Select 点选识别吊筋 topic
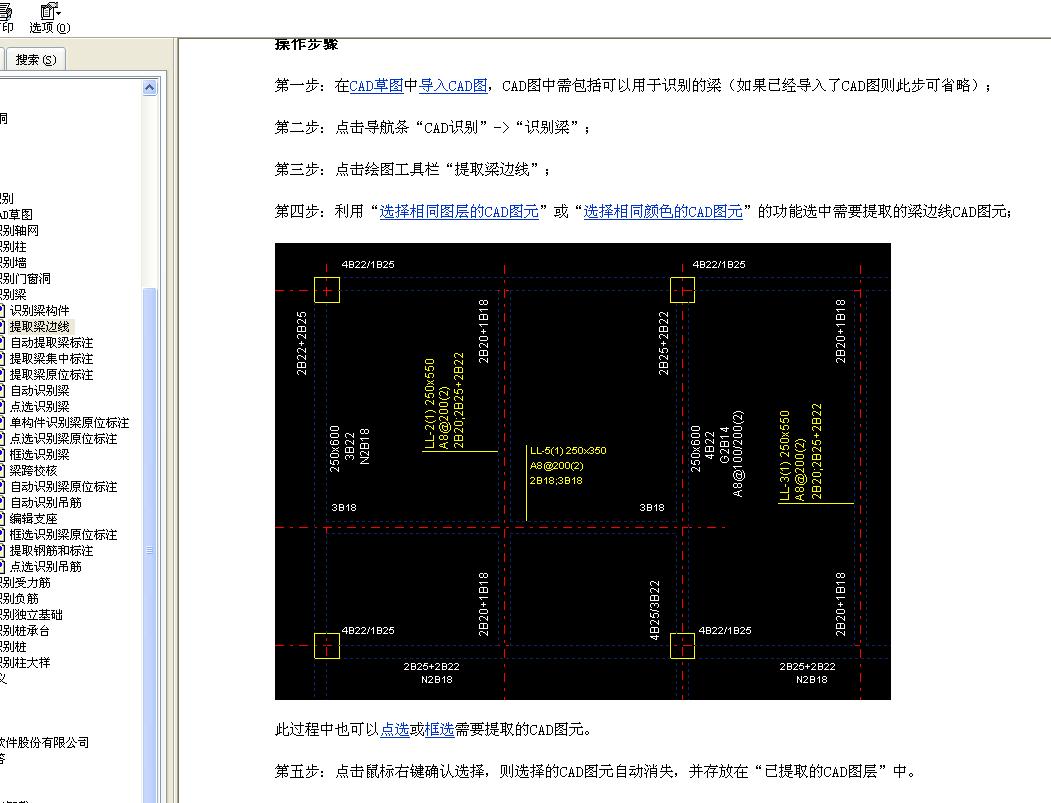This screenshot has height=803, width=1051. 46,566
